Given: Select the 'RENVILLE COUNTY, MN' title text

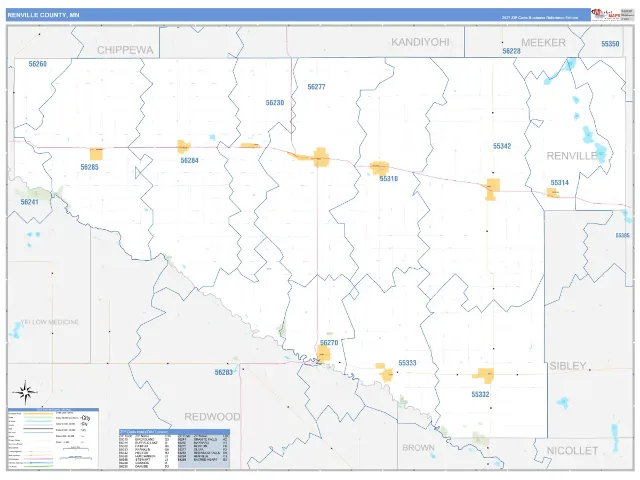Looking at the screenshot, I should point(43,15).
